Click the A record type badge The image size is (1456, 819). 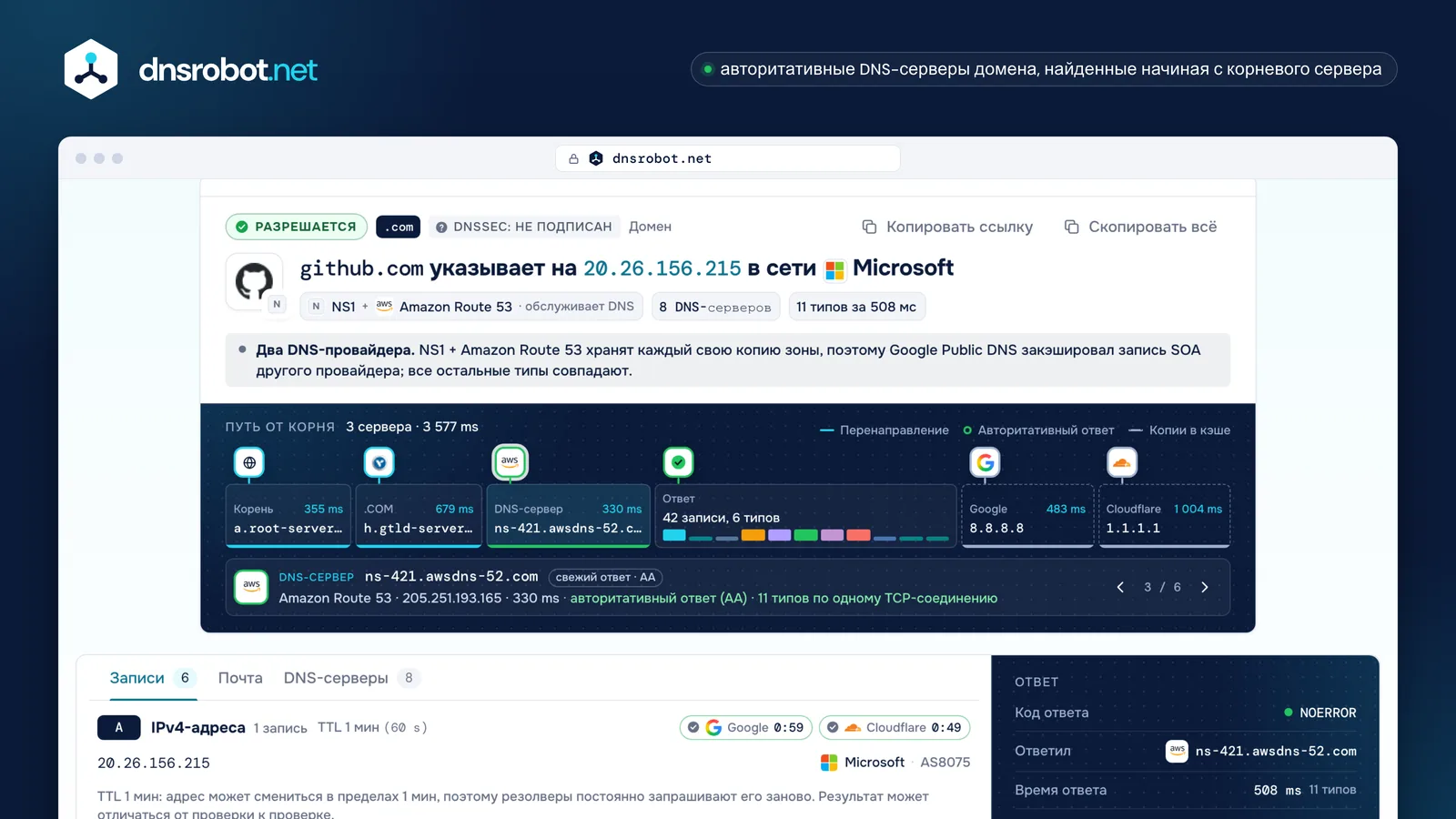point(119,727)
